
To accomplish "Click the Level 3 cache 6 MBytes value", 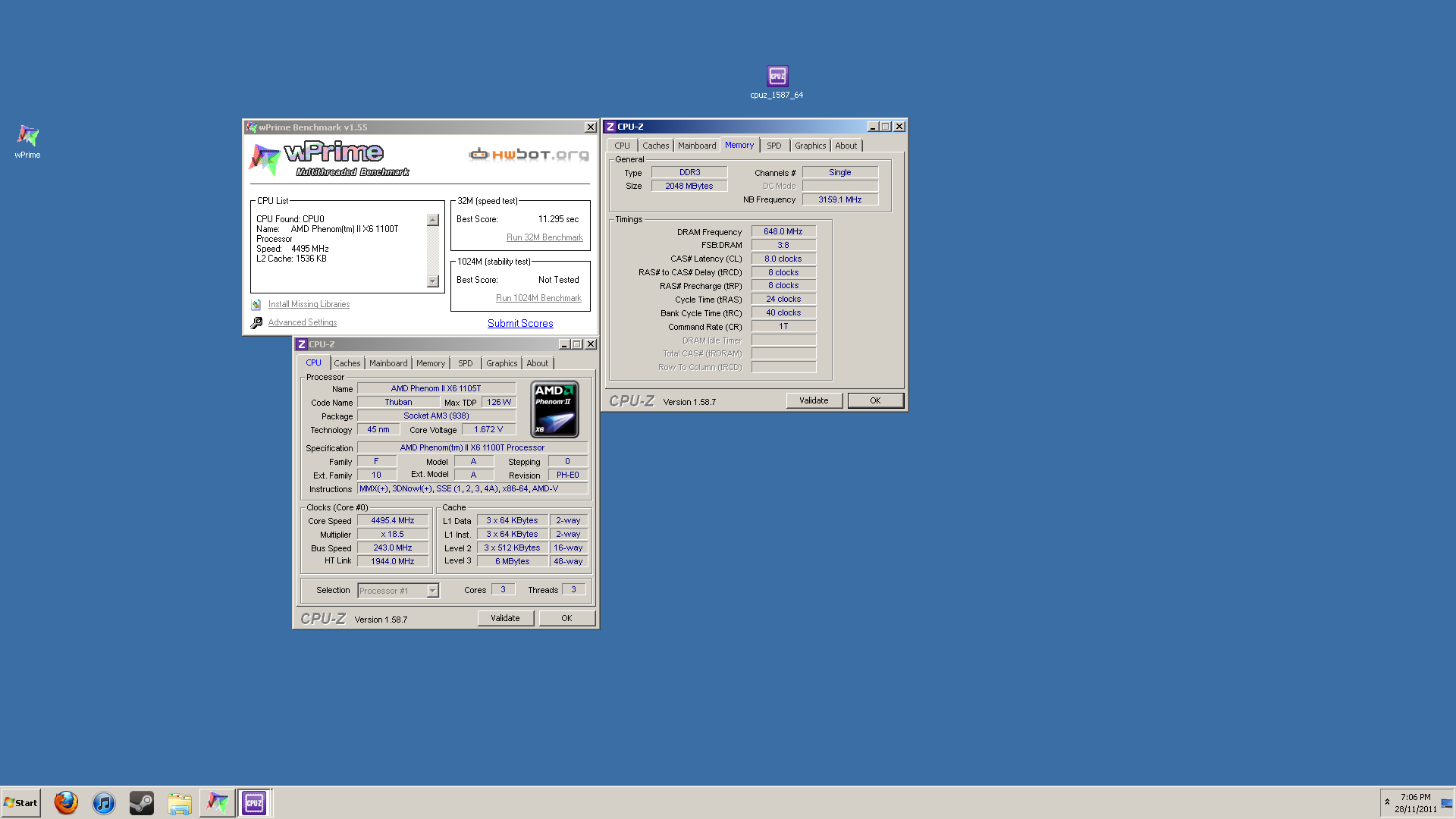I will 513,561.
